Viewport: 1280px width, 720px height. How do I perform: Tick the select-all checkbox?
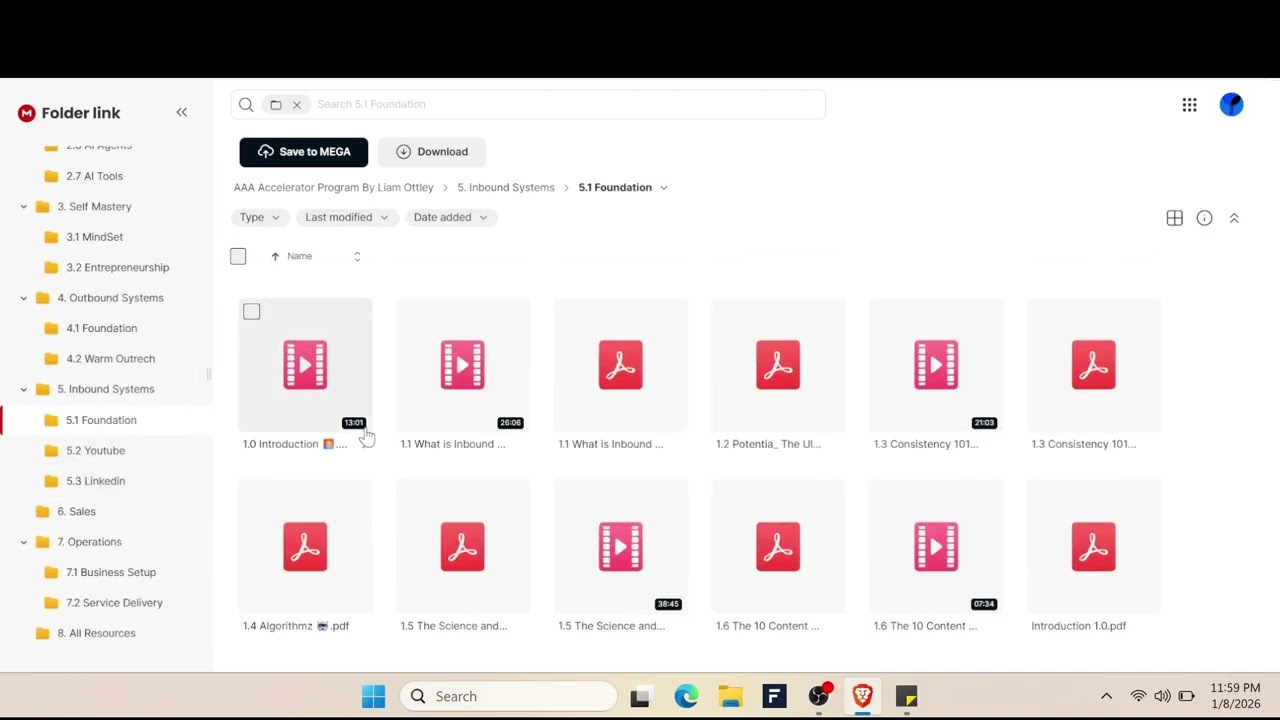(238, 256)
